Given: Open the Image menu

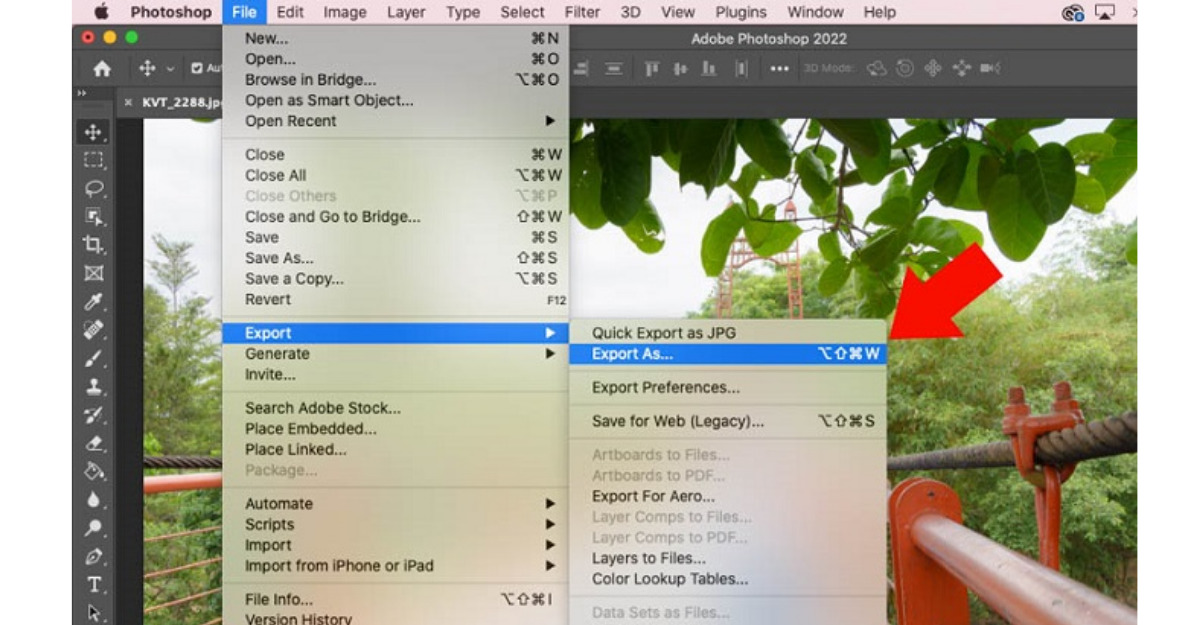Looking at the screenshot, I should [345, 13].
